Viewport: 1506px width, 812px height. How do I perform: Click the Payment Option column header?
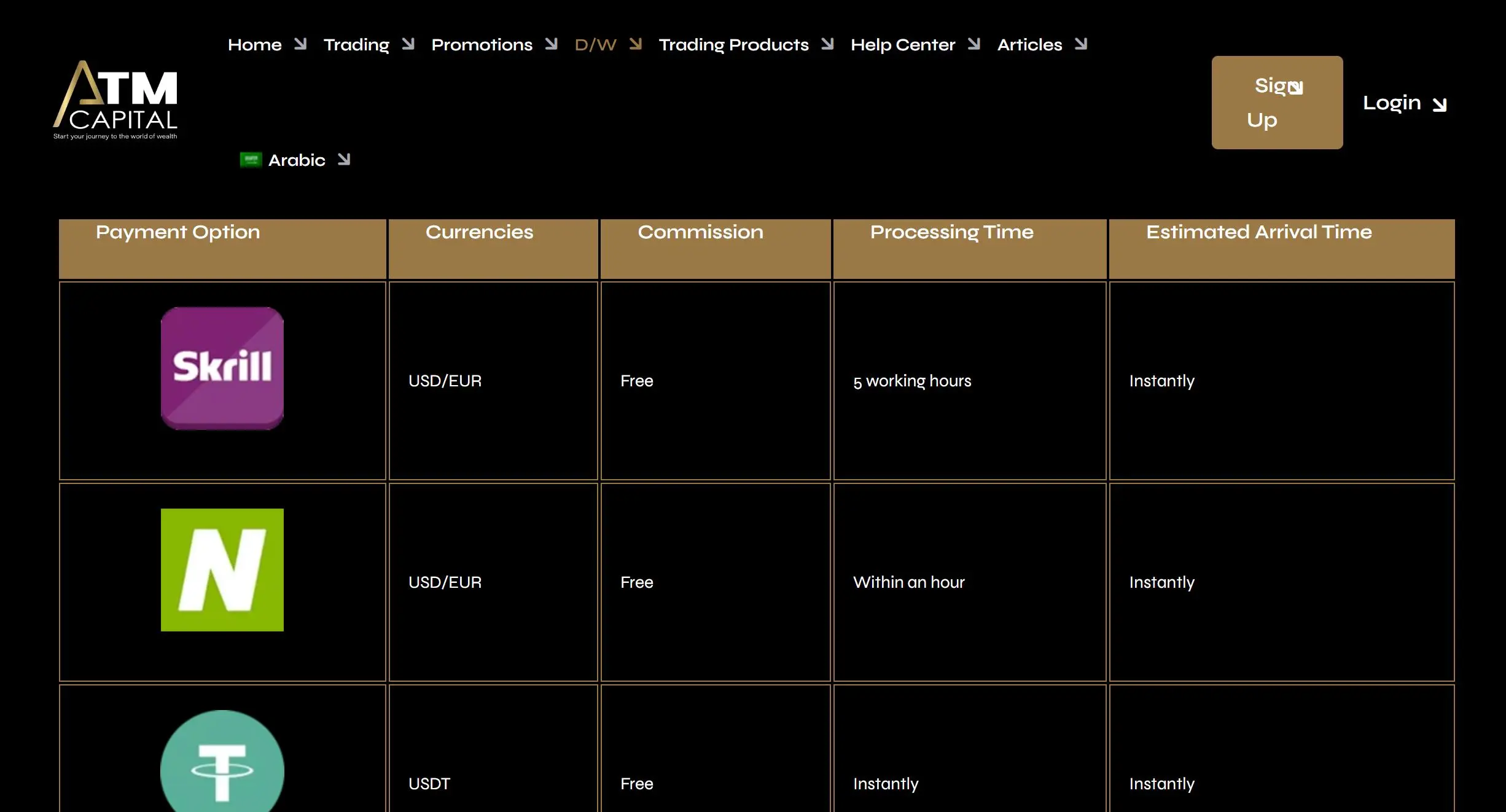[x=222, y=249]
